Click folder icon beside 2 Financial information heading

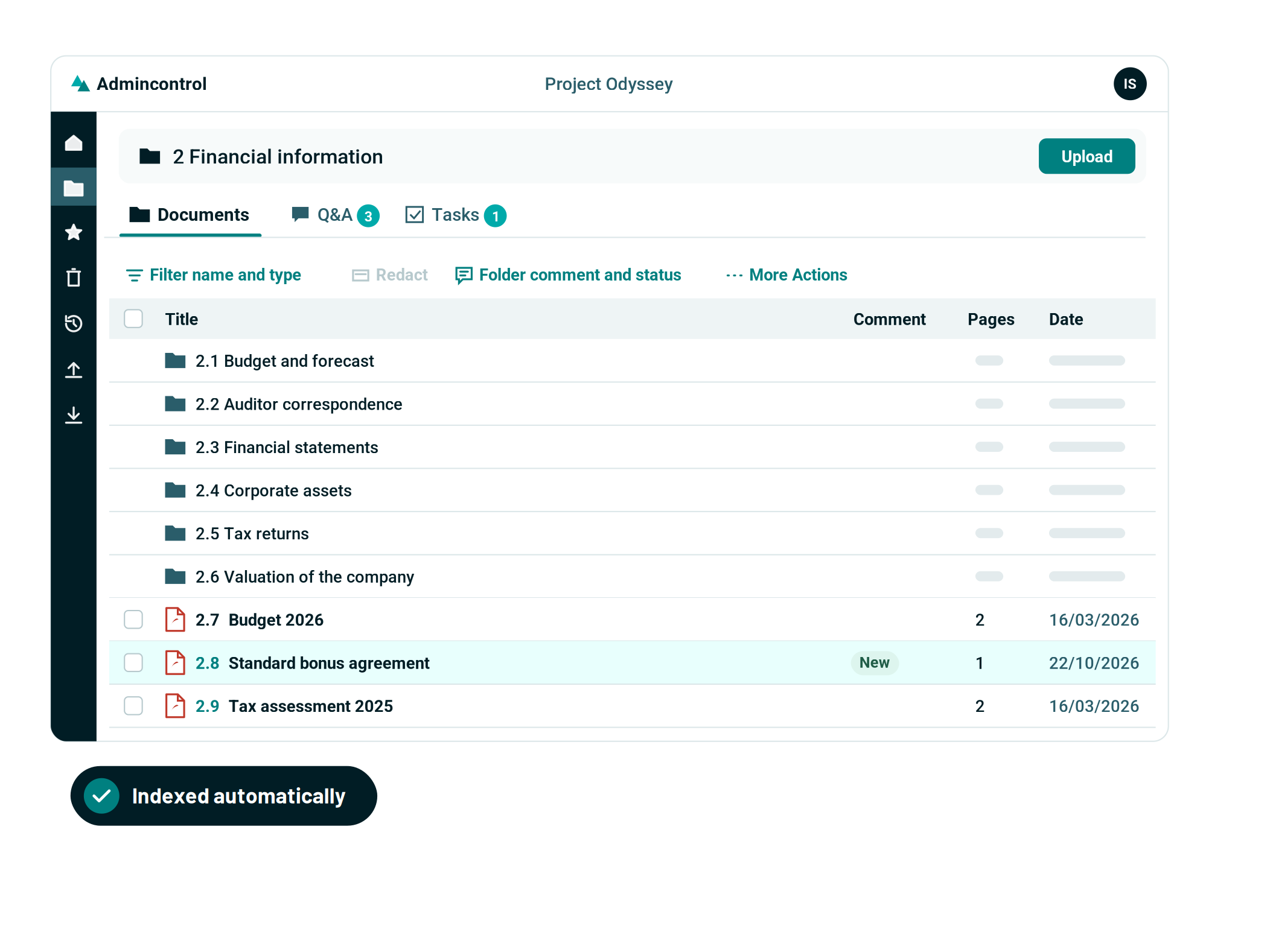[x=150, y=156]
